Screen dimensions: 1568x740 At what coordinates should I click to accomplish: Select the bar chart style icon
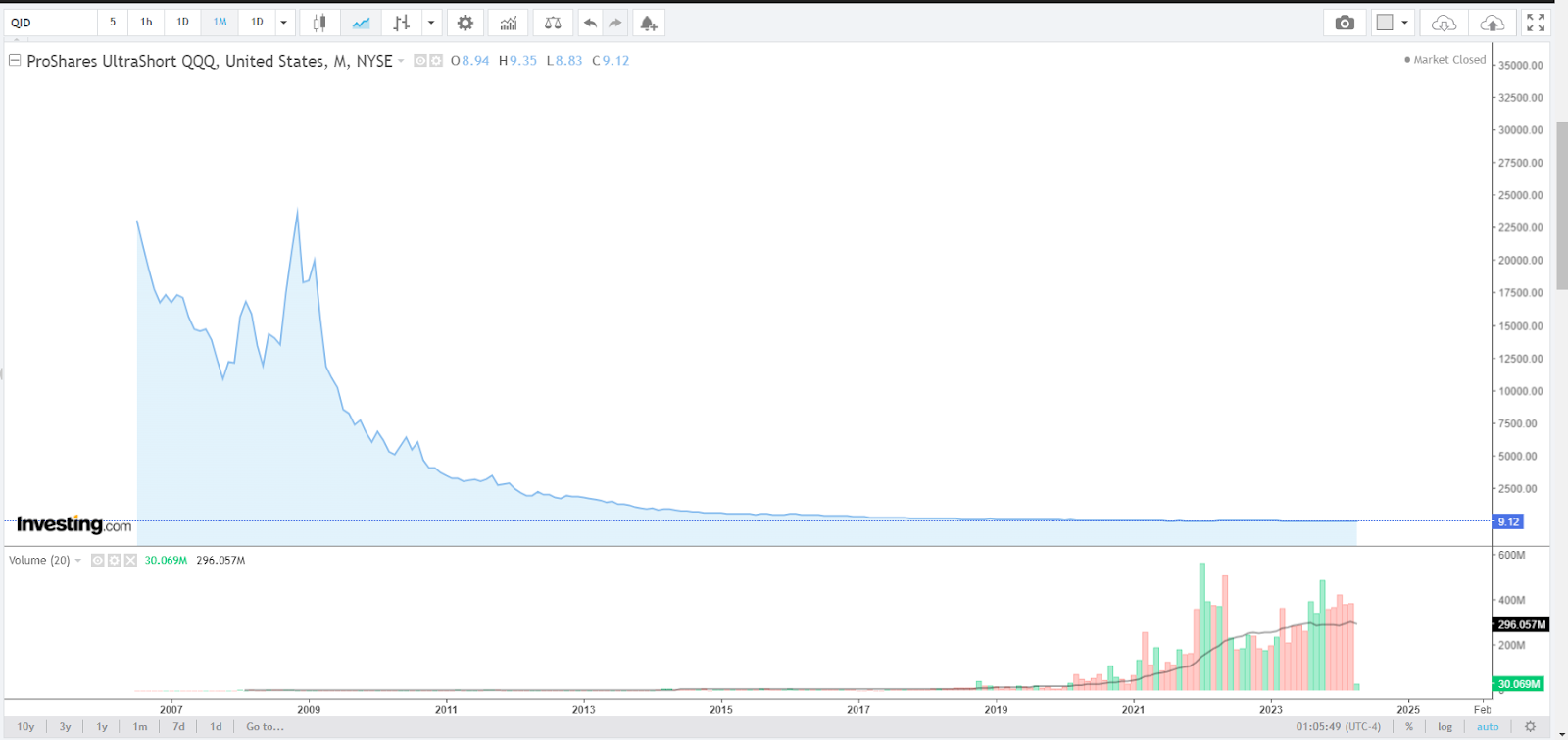pos(402,23)
